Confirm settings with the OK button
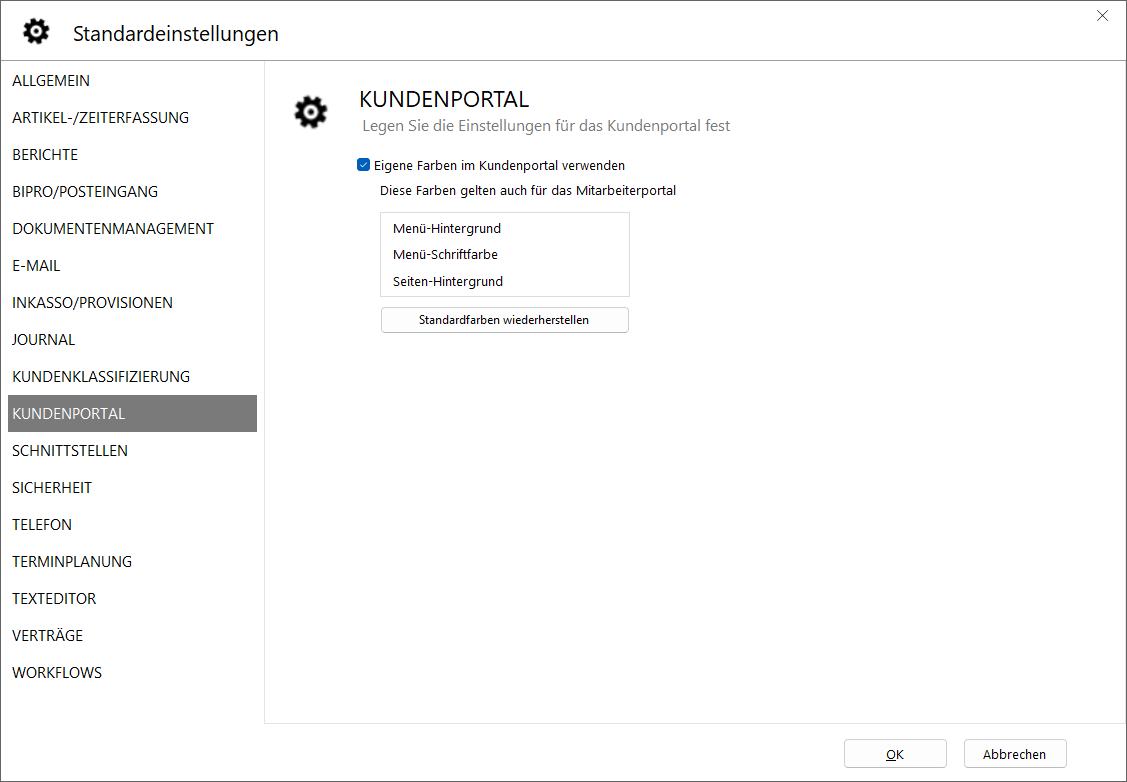This screenshot has width=1127, height=782. [x=894, y=754]
